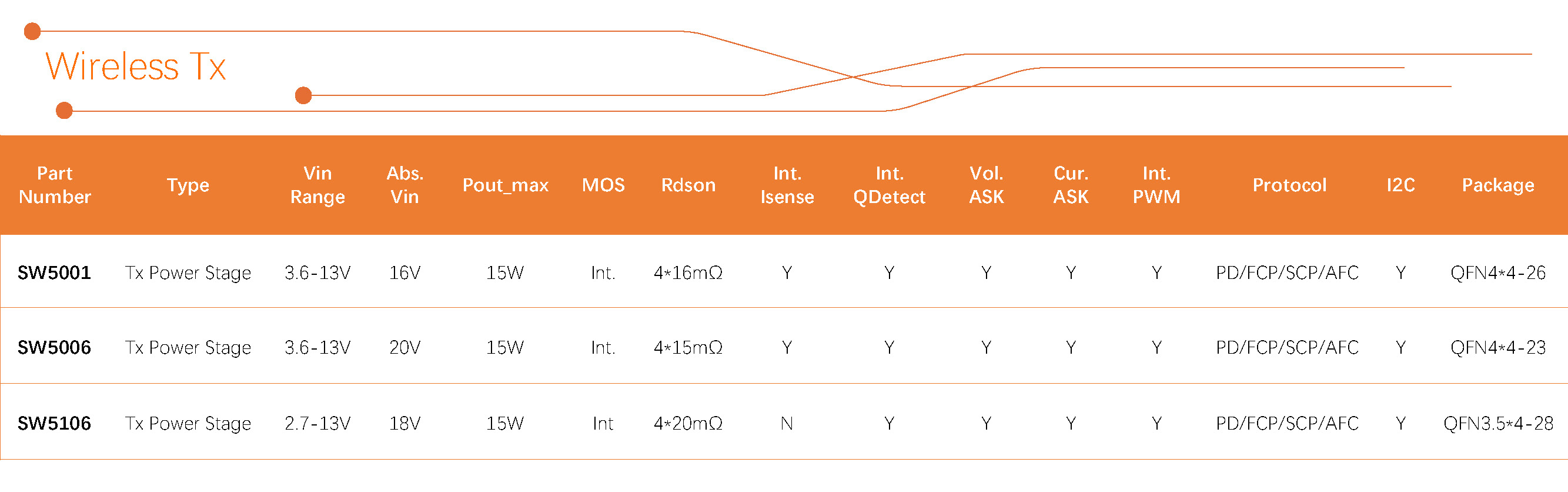Click the I2C column header

[1400, 185]
